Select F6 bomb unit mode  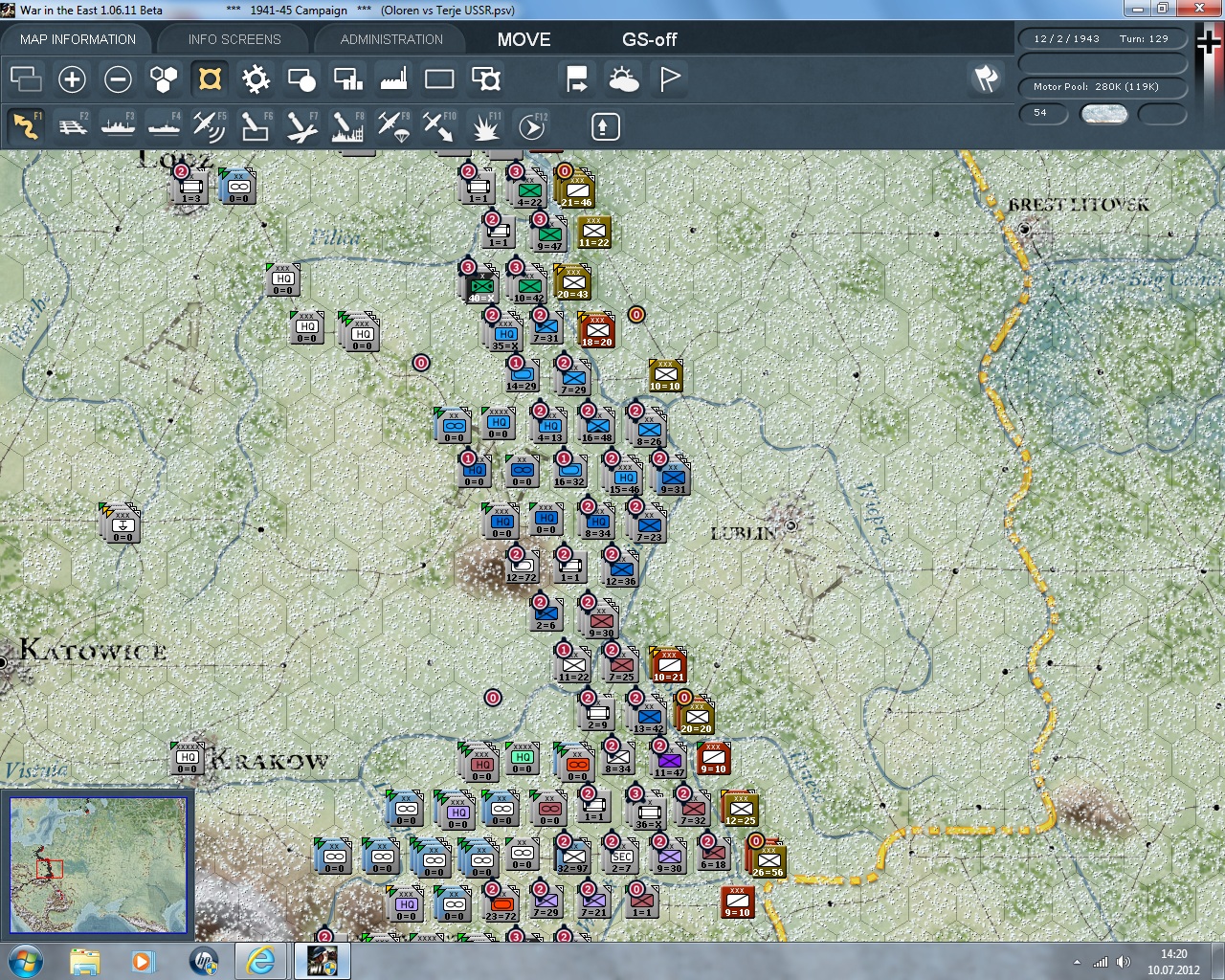pyautogui.click(x=256, y=126)
